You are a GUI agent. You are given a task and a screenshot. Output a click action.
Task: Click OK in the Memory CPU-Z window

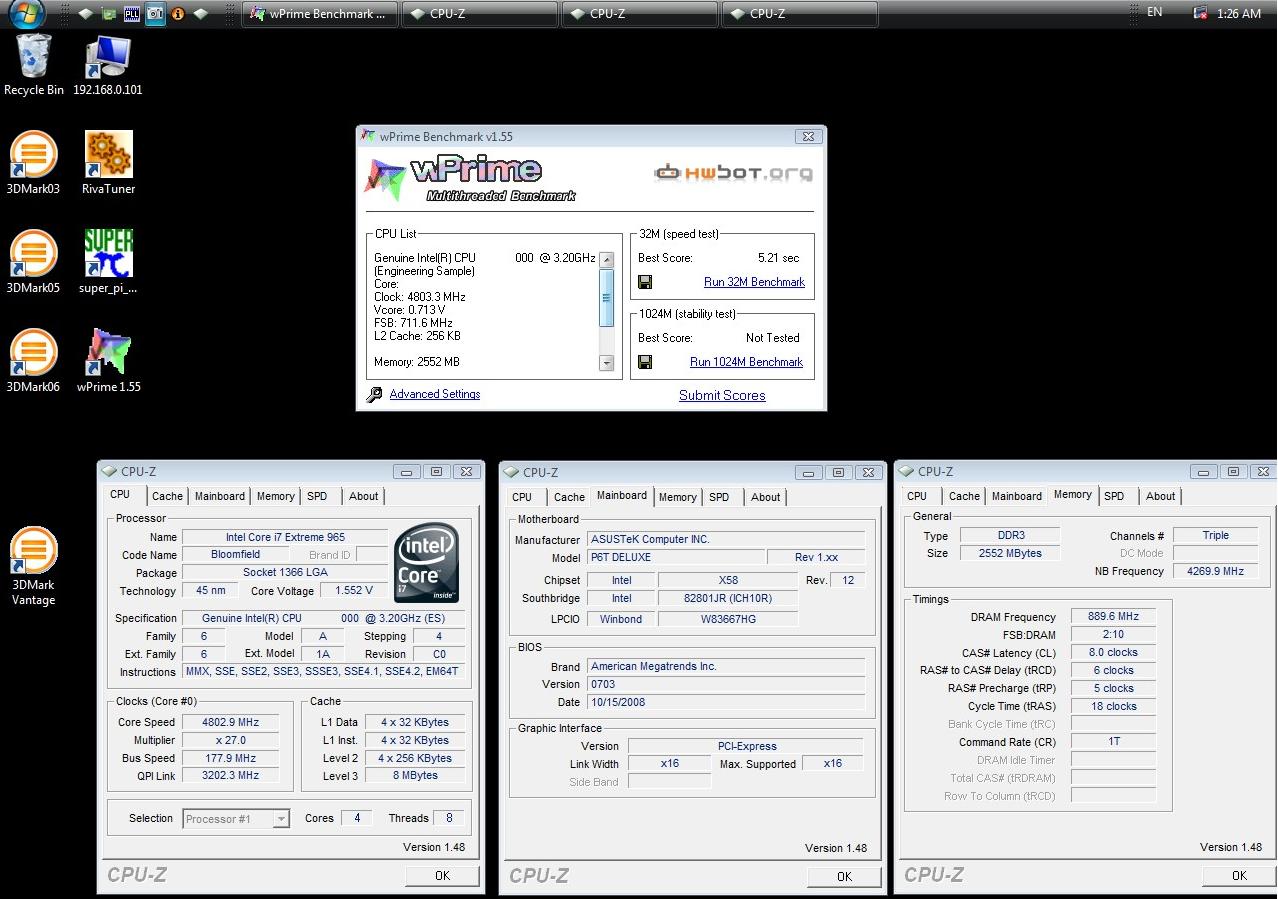pos(1238,875)
